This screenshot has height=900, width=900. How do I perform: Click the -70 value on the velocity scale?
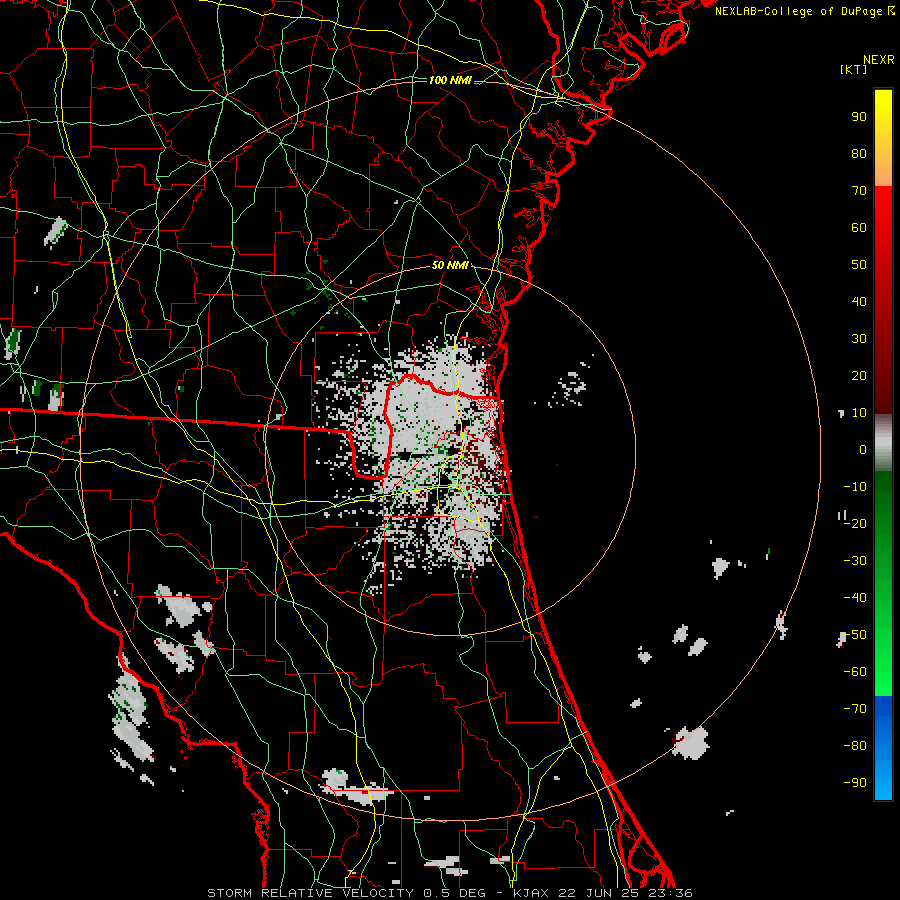pyautogui.click(x=855, y=709)
